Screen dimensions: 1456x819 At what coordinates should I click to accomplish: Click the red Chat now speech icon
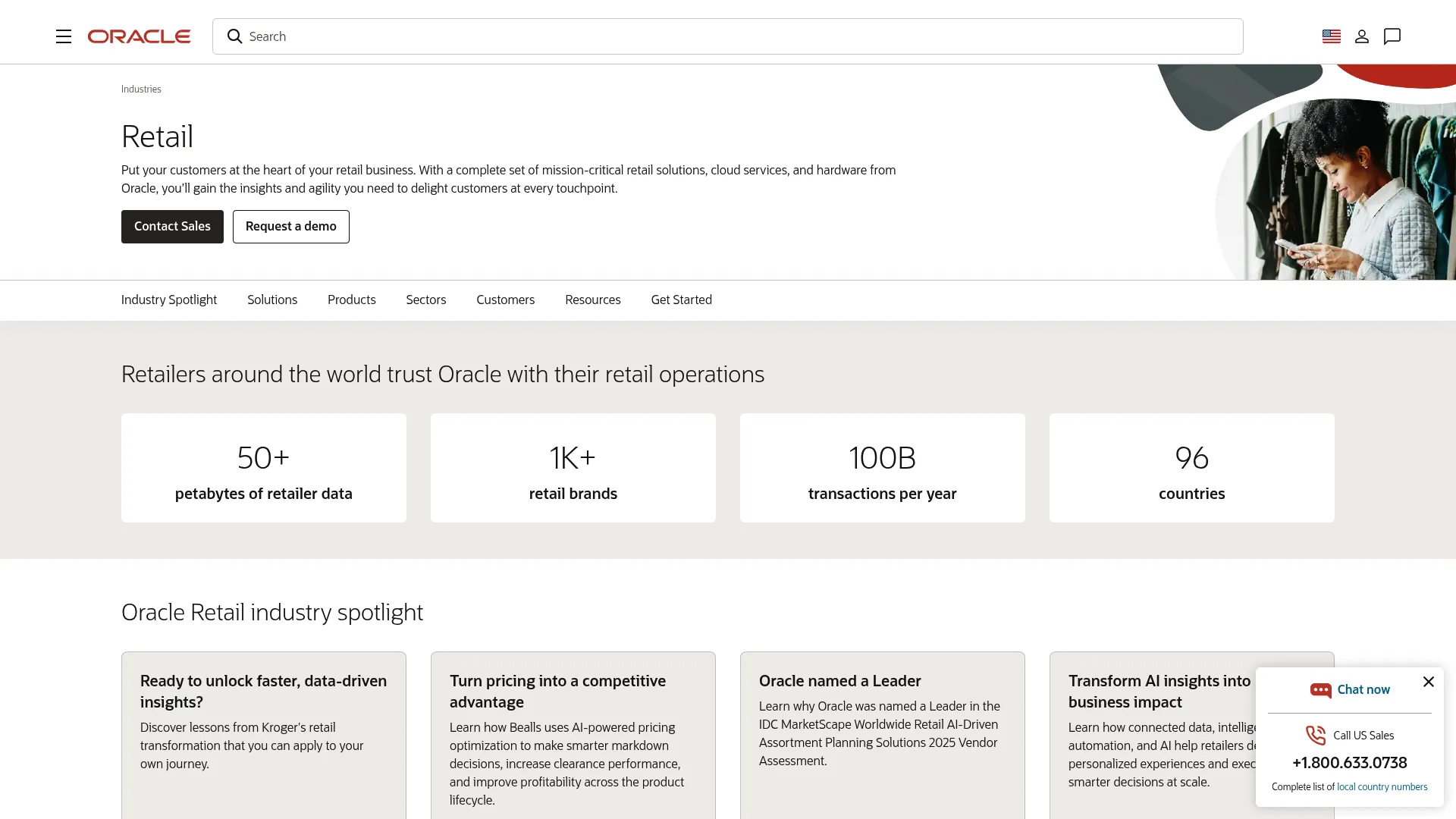tap(1321, 690)
